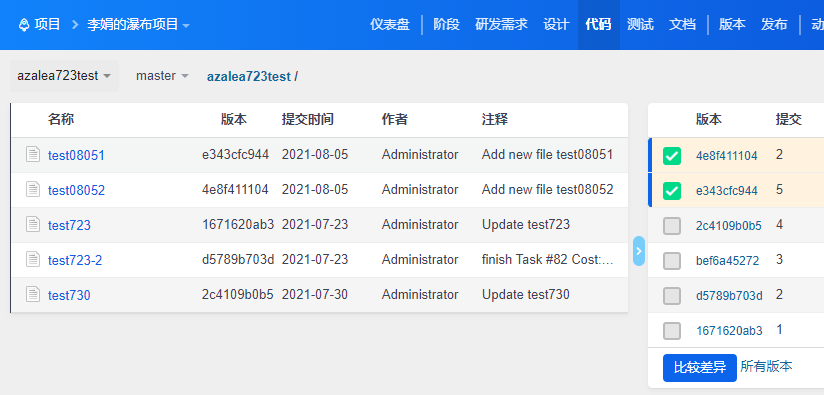The image size is (824, 395).
Task: Open commit bef6a45272 in version panel
Action: pos(728,261)
